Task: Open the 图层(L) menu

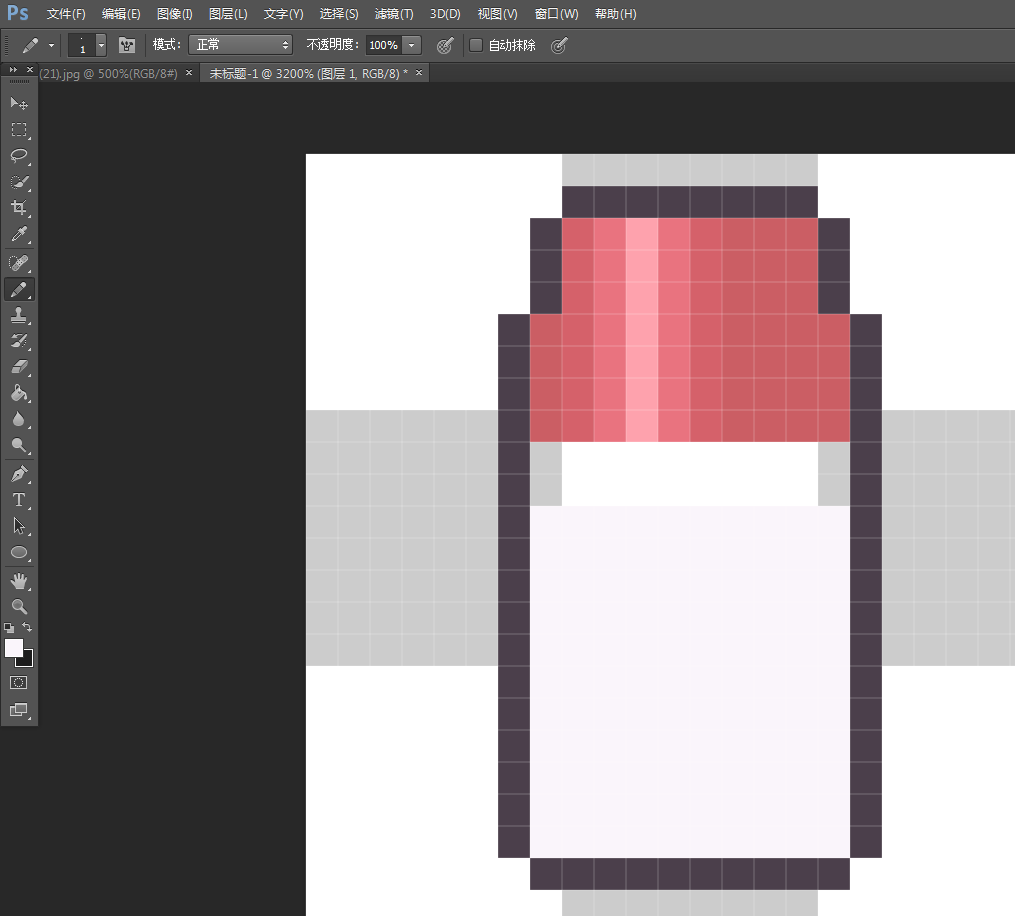Action: pyautogui.click(x=228, y=14)
